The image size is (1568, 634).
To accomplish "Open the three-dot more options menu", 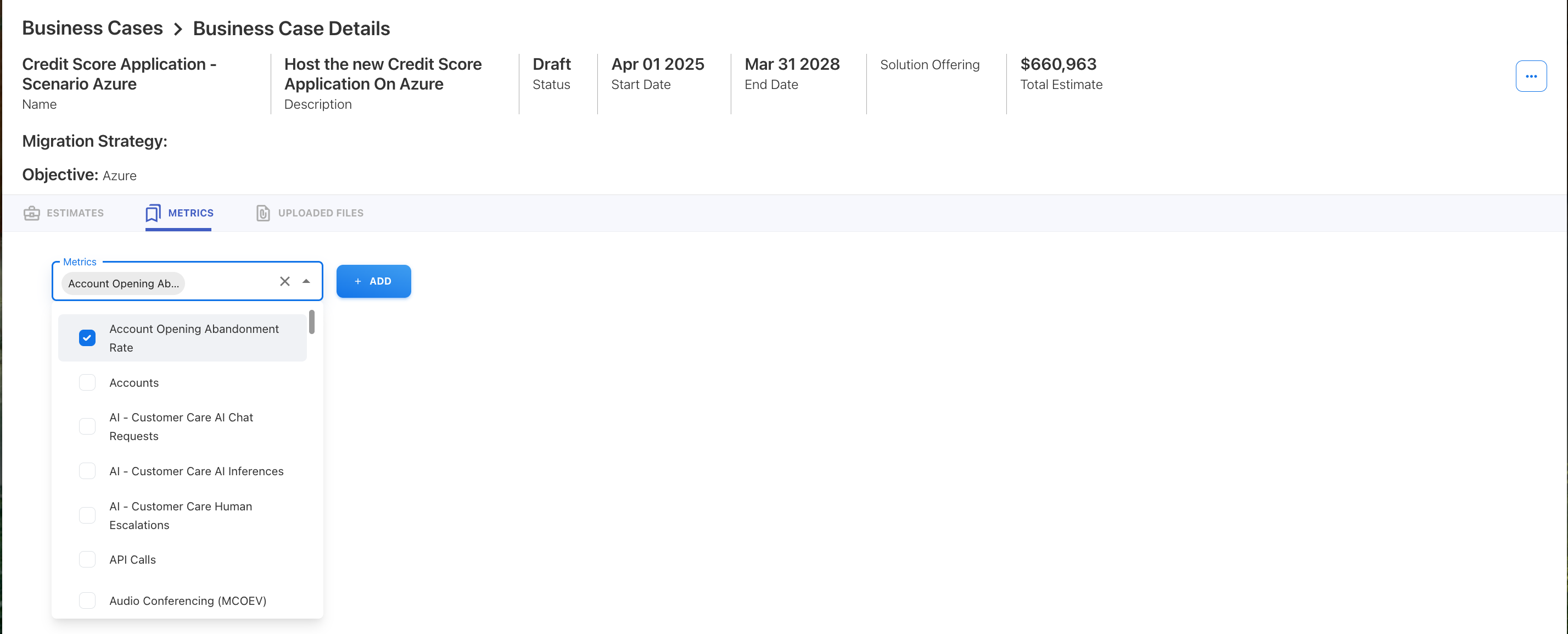I will coord(1531,76).
